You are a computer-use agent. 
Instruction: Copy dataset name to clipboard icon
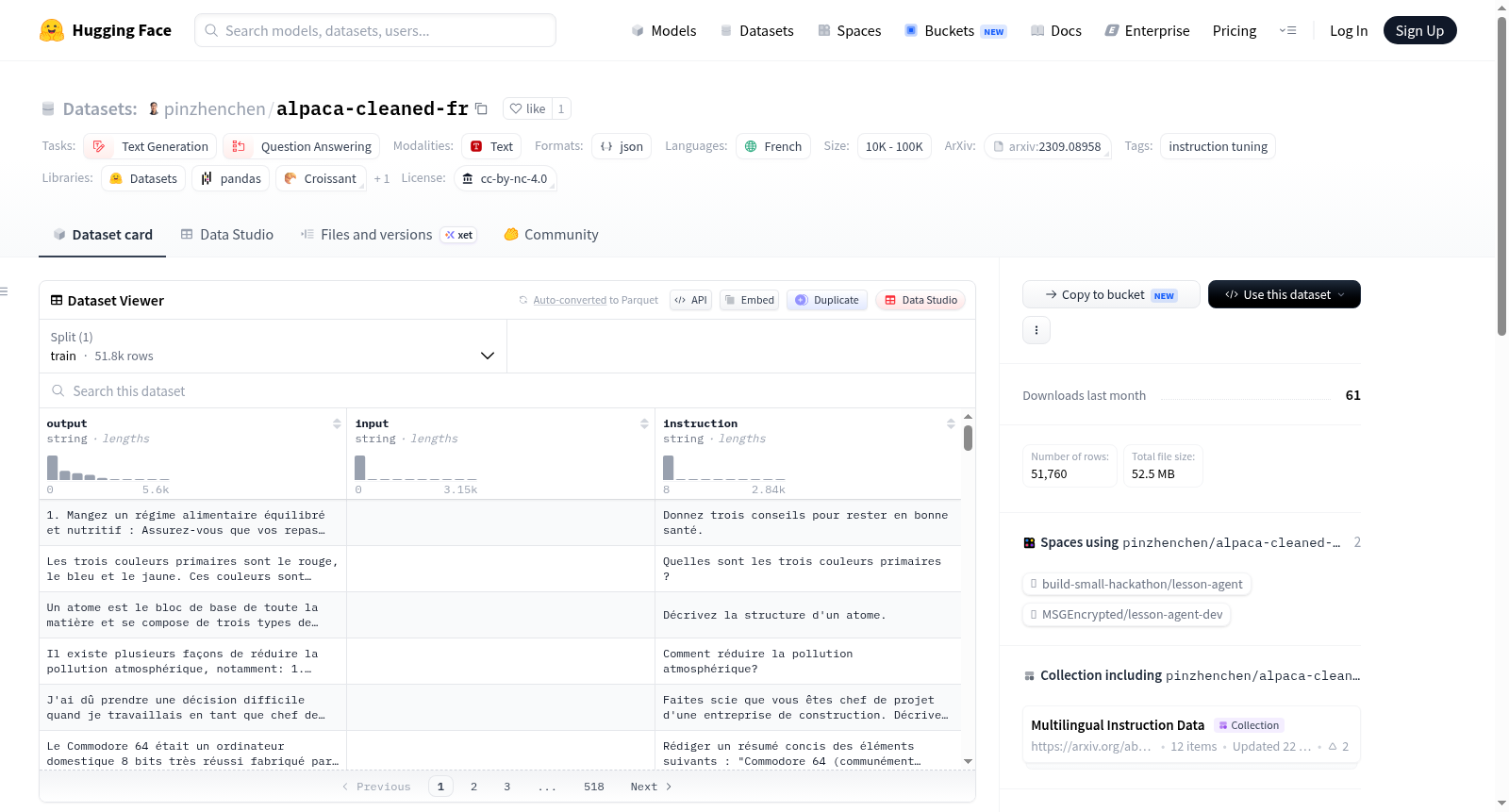click(481, 108)
